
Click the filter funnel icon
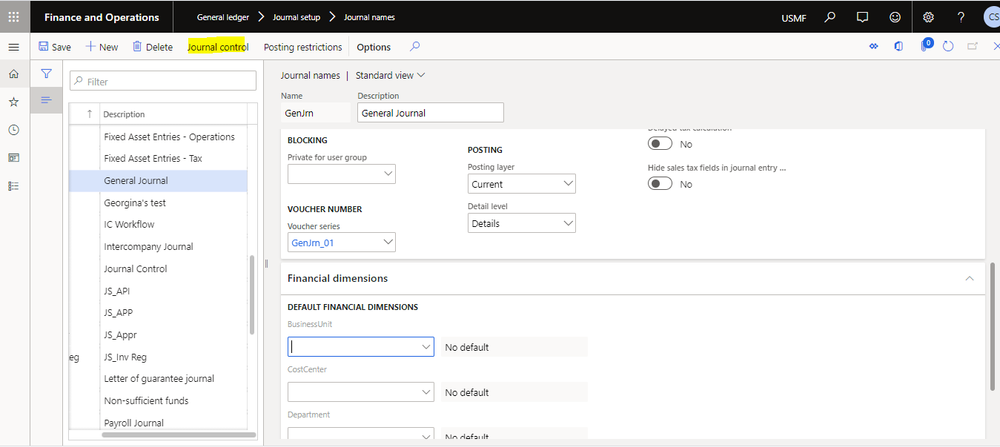(x=46, y=74)
